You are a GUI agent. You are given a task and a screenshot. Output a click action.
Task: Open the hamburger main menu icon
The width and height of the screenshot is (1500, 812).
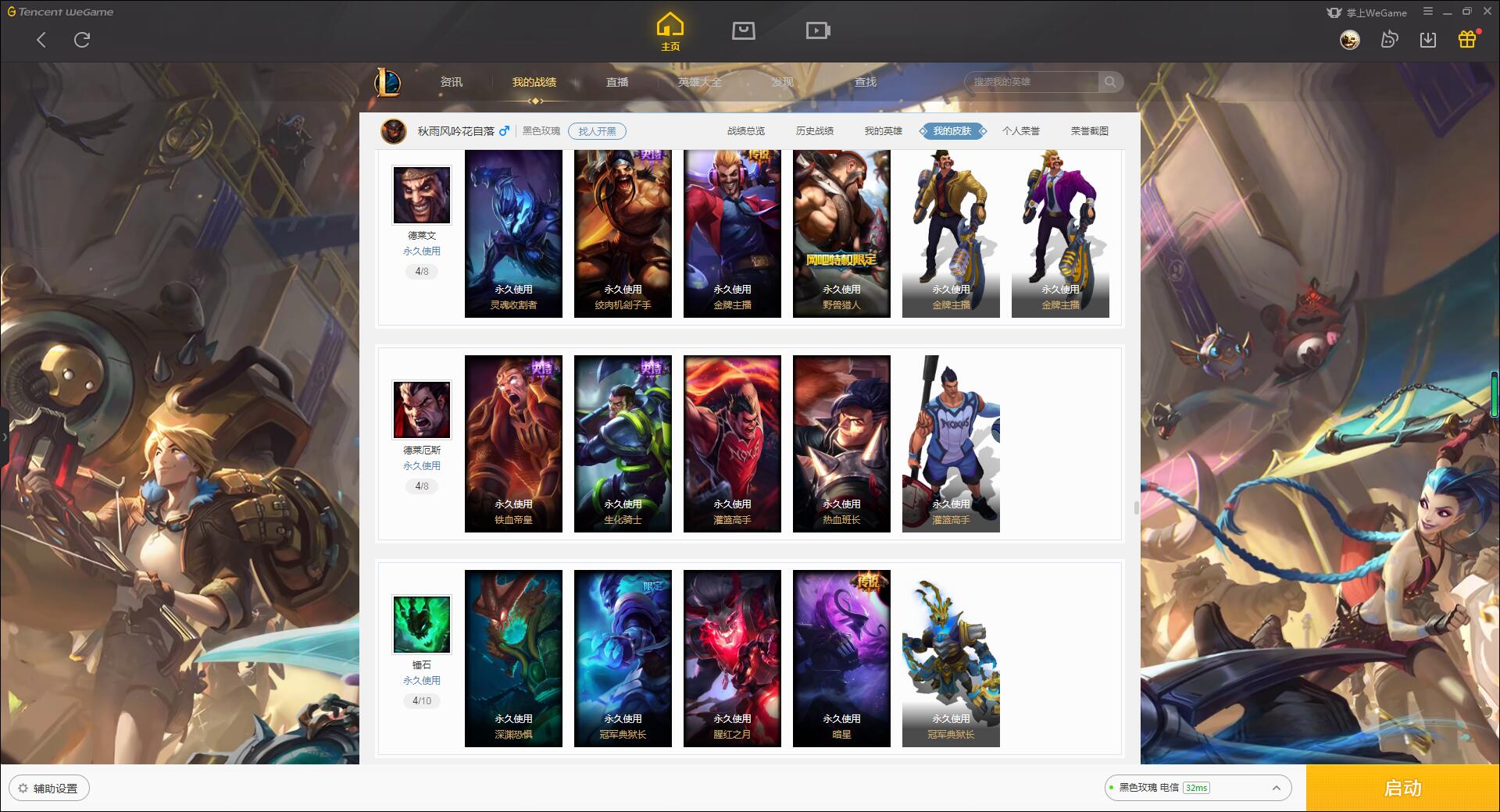[1428, 12]
